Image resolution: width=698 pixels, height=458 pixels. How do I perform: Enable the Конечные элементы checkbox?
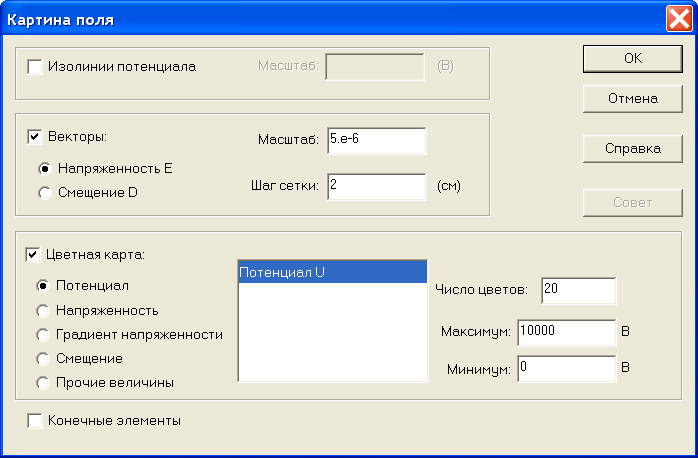pyautogui.click(x=35, y=421)
